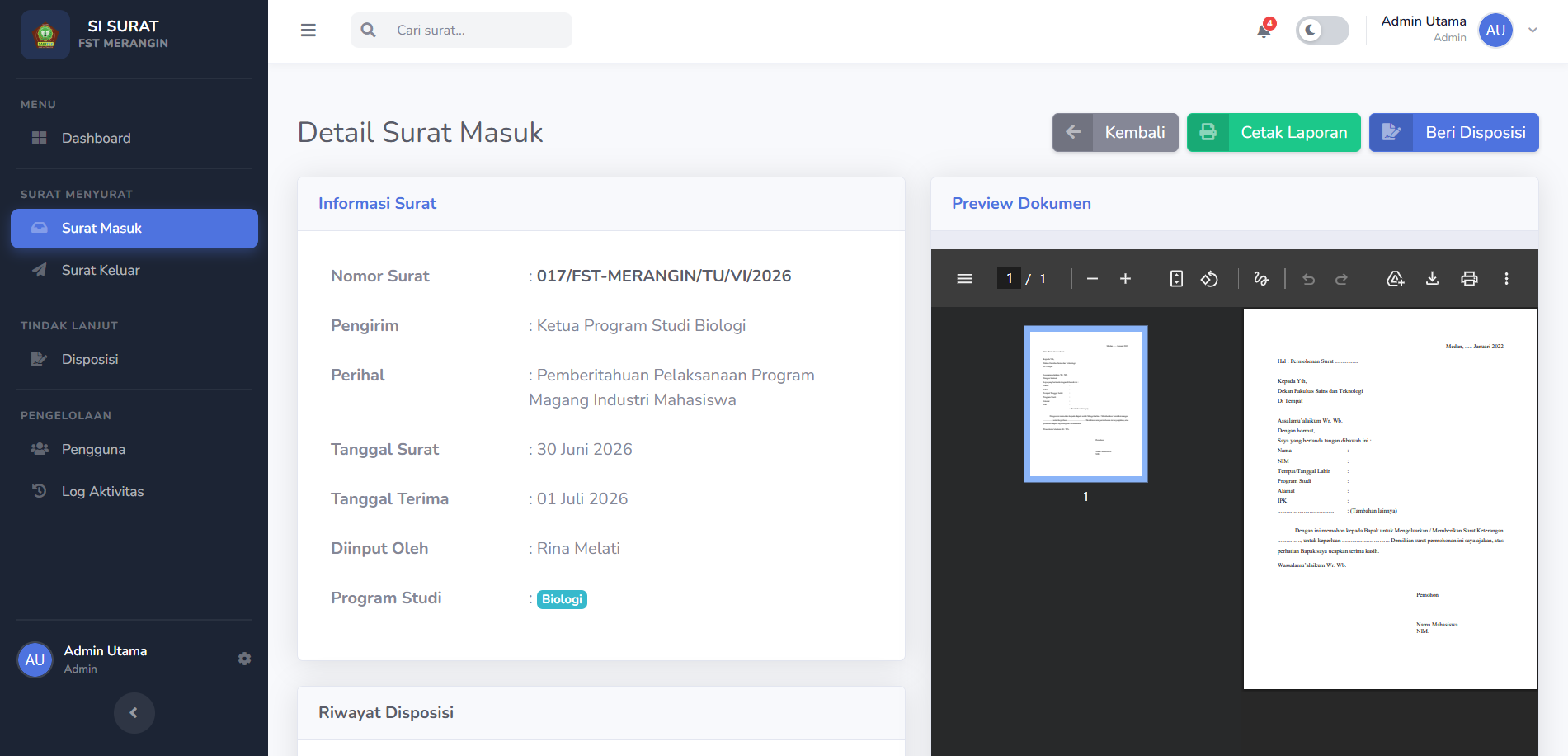The height and width of the screenshot is (756, 1568).
Task: Click the Surat Keluar paper plane icon
Action: (39, 270)
